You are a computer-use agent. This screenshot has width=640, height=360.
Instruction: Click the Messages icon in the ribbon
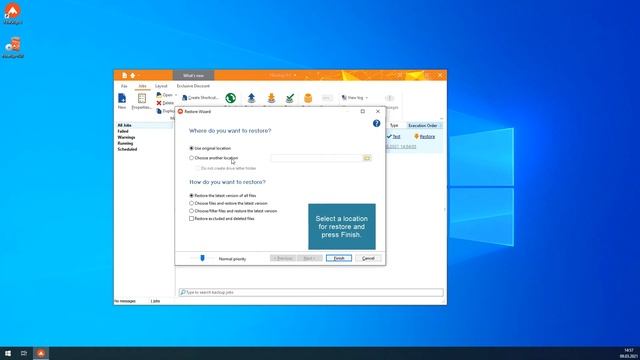pyautogui.click(x=390, y=98)
